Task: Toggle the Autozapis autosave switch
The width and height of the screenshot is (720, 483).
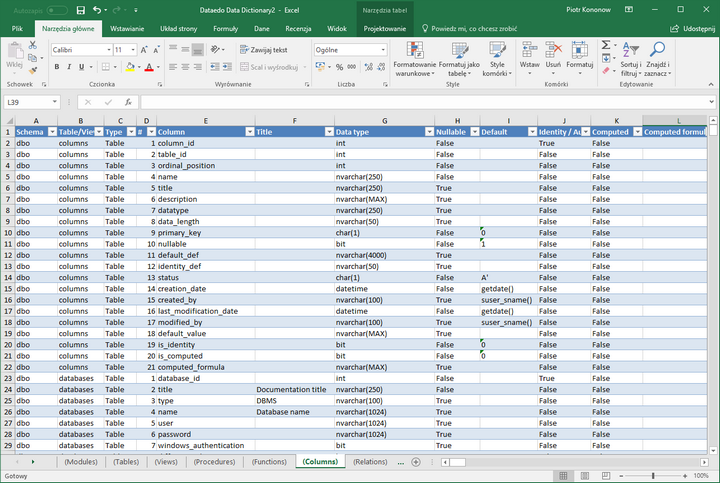Action: pos(57,10)
